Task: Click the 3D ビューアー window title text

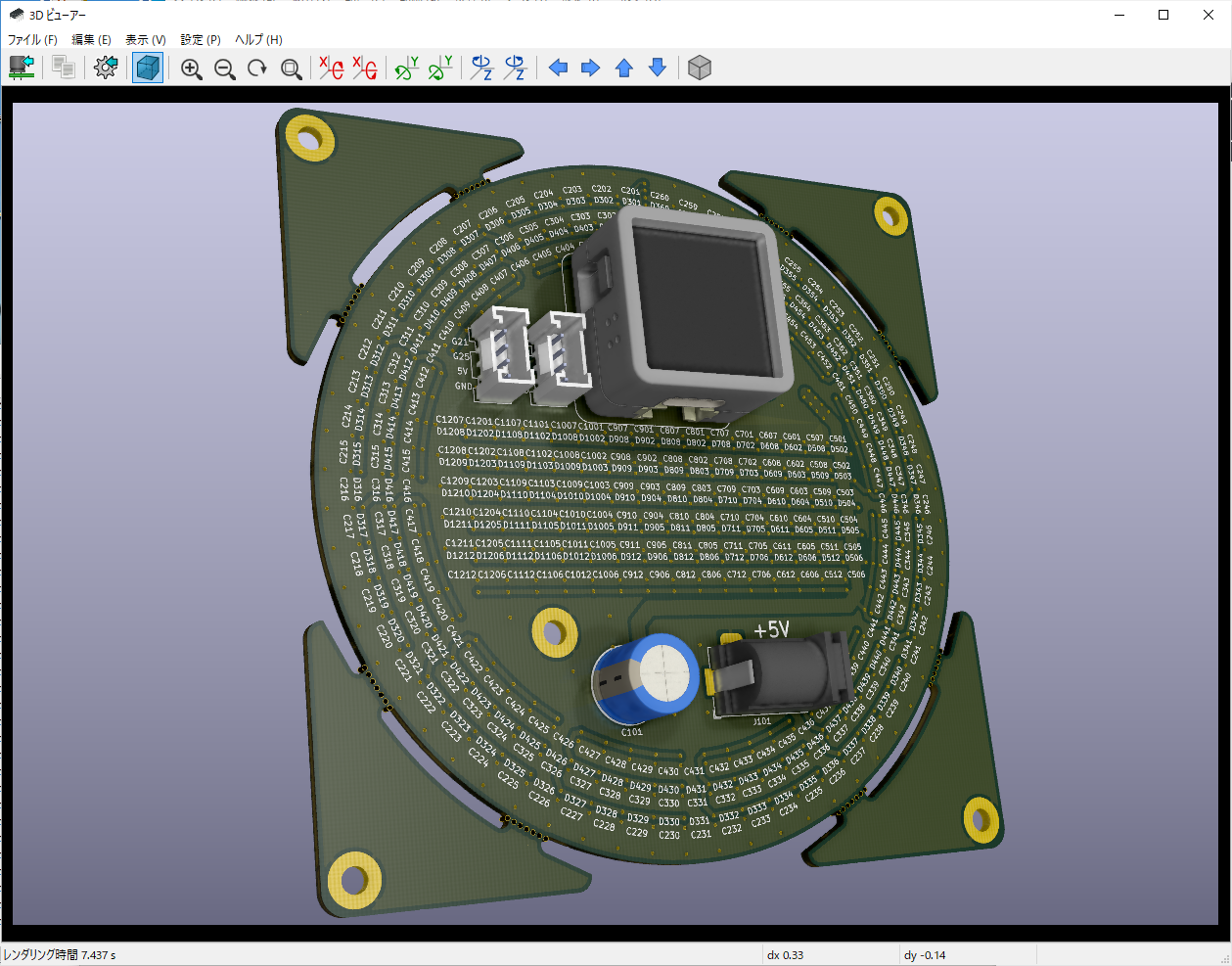Action: (x=58, y=15)
